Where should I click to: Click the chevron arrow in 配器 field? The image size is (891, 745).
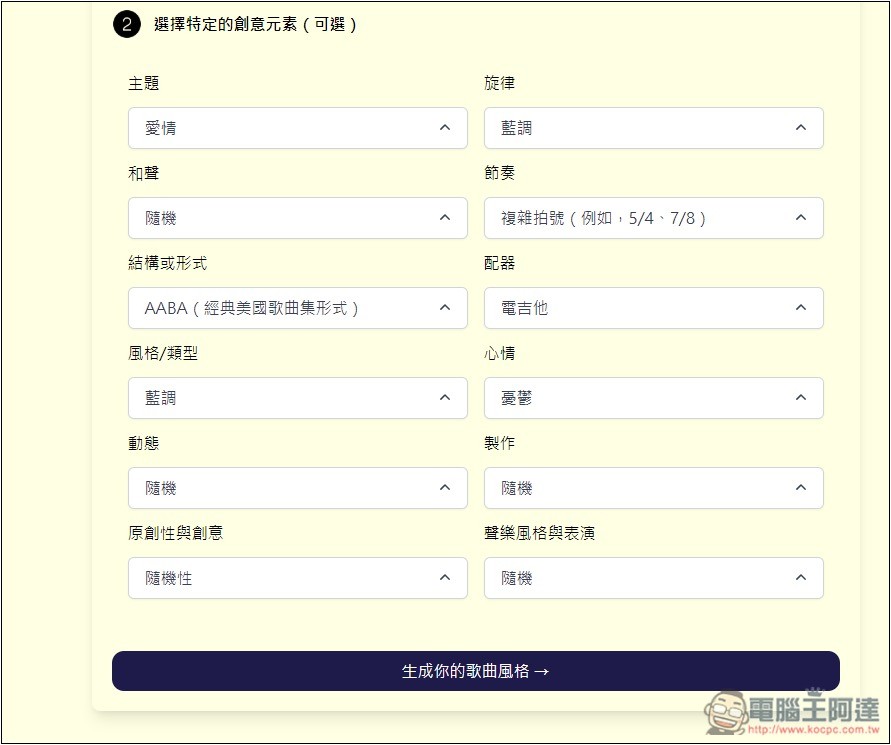tap(800, 308)
